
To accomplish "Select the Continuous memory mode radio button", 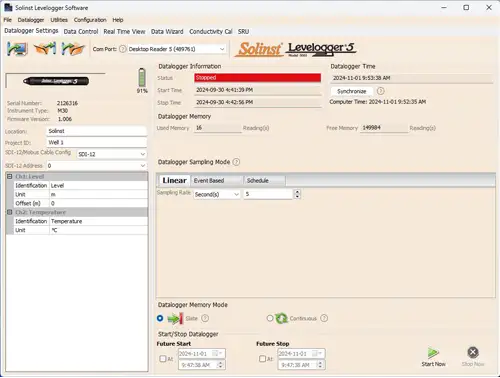I will pyautogui.click(x=270, y=318).
